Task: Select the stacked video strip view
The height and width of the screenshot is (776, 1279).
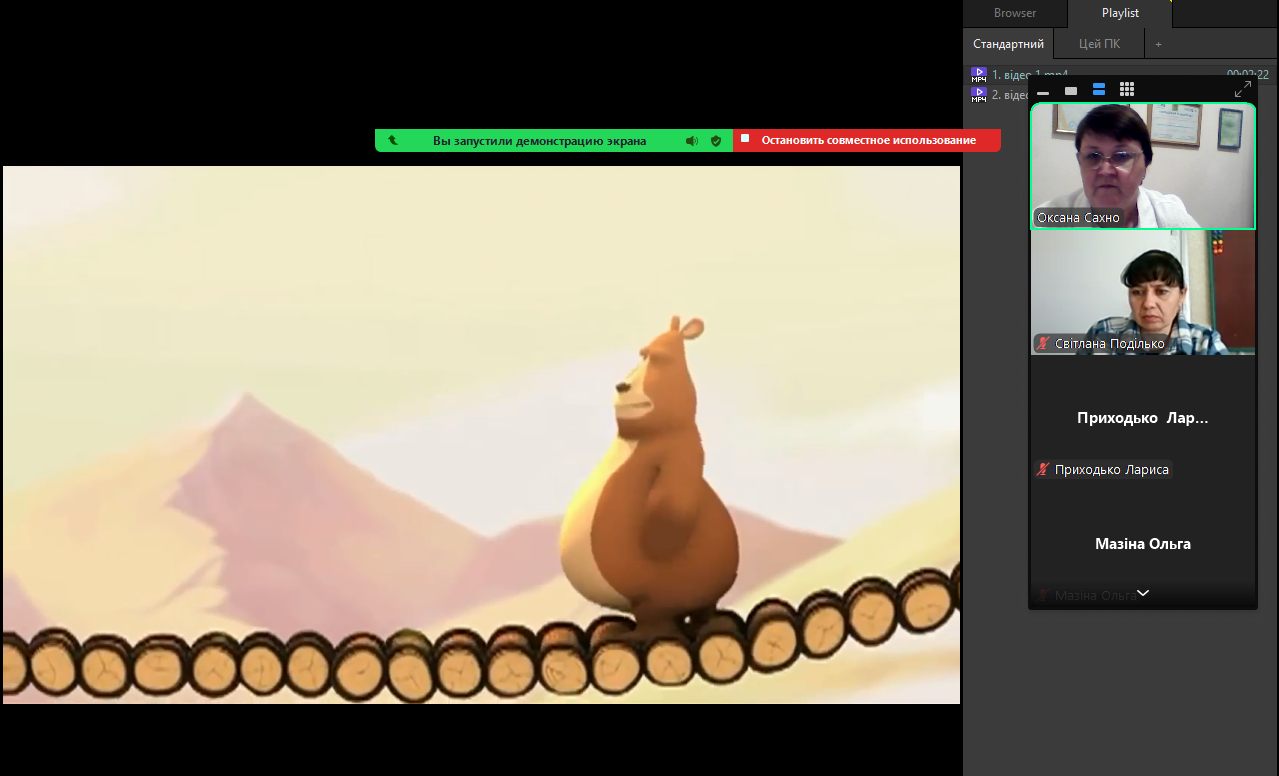Action: (1099, 90)
